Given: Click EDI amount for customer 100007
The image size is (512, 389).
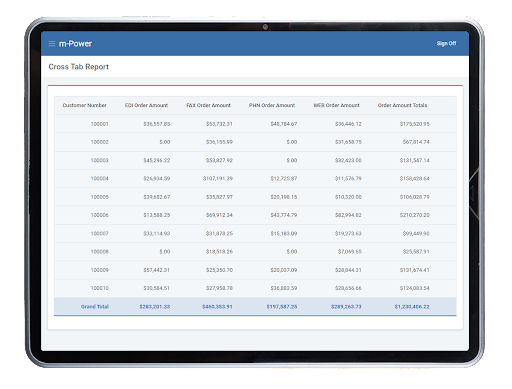Looking at the screenshot, I should (x=157, y=234).
